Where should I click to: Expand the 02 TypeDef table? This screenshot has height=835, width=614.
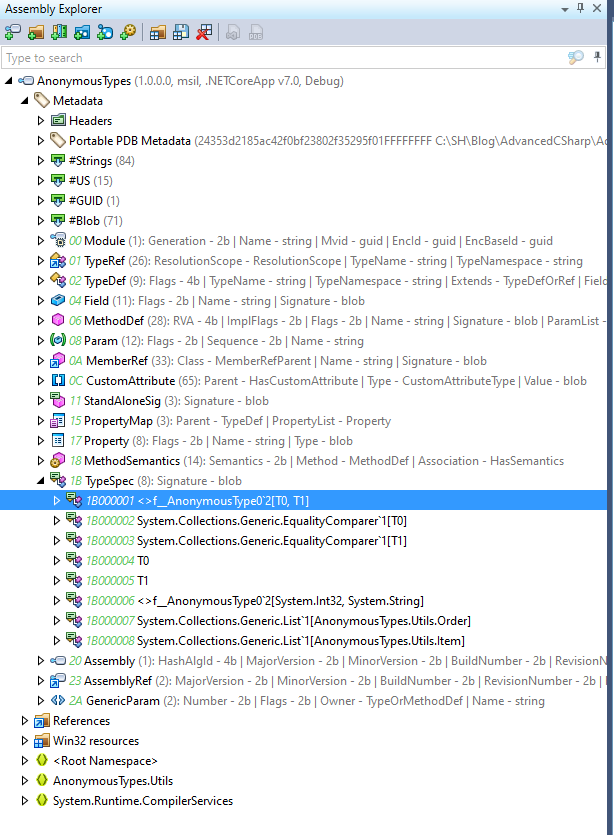[40, 281]
